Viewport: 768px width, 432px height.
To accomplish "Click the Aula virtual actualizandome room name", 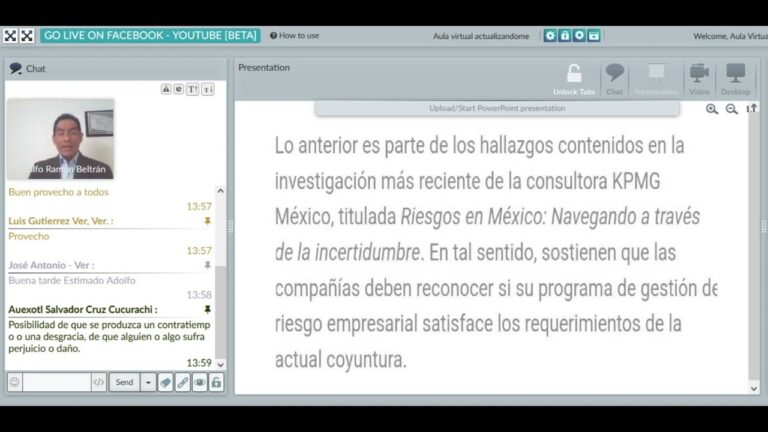I will click(x=481, y=36).
